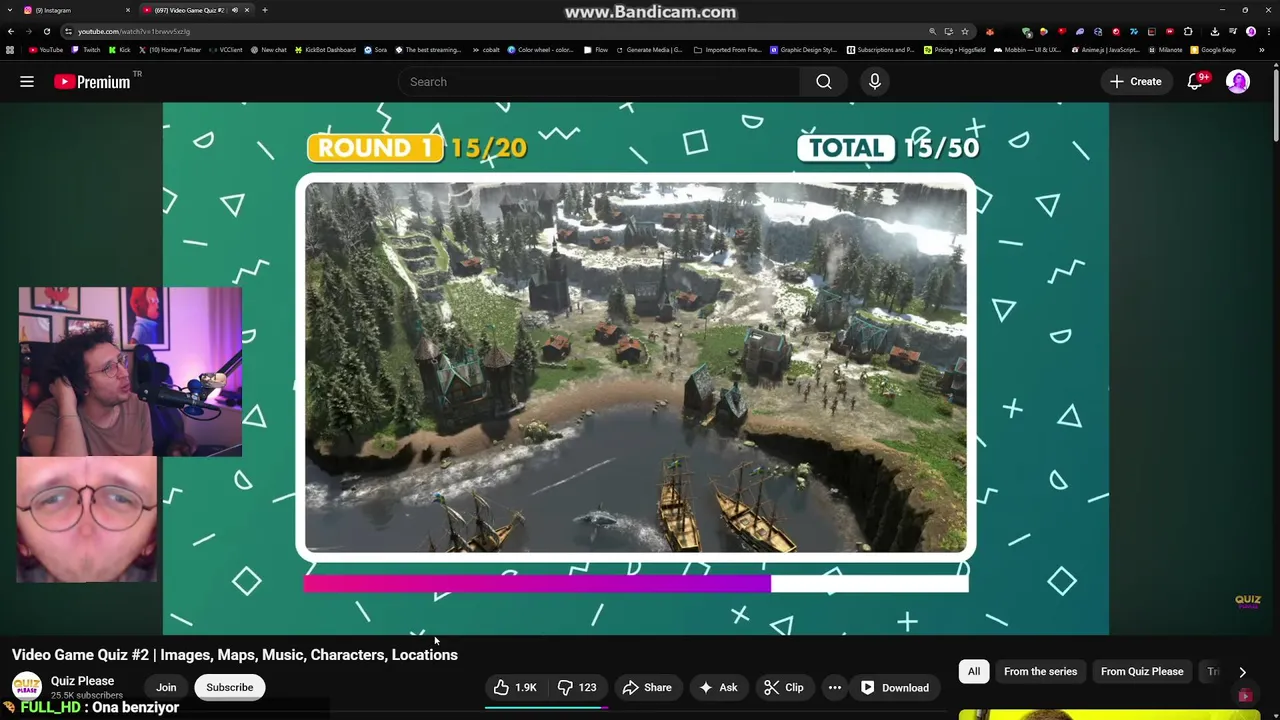Open the Home / Twitter bookmark

[170, 50]
